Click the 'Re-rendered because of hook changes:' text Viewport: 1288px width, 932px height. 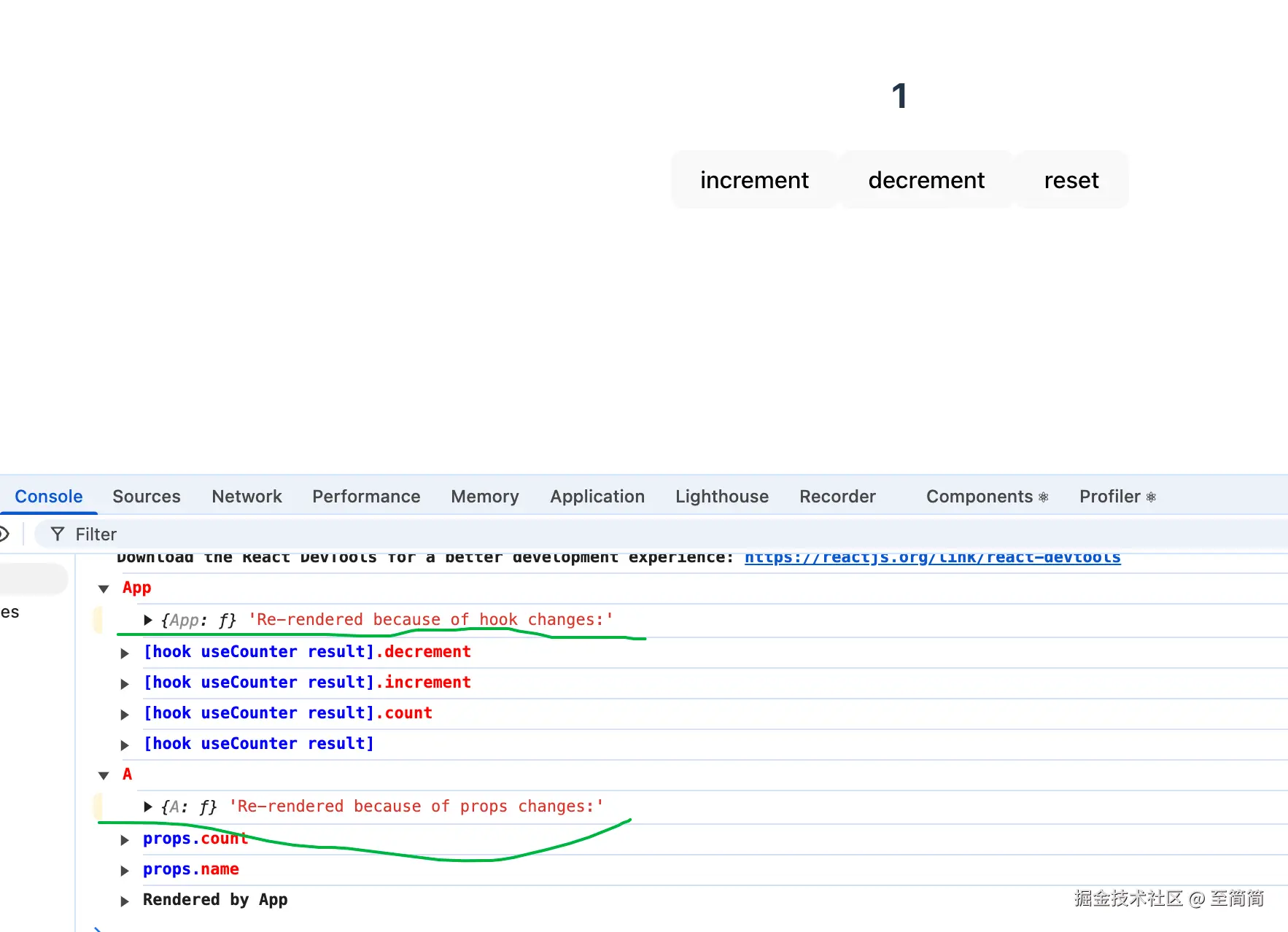(x=430, y=620)
